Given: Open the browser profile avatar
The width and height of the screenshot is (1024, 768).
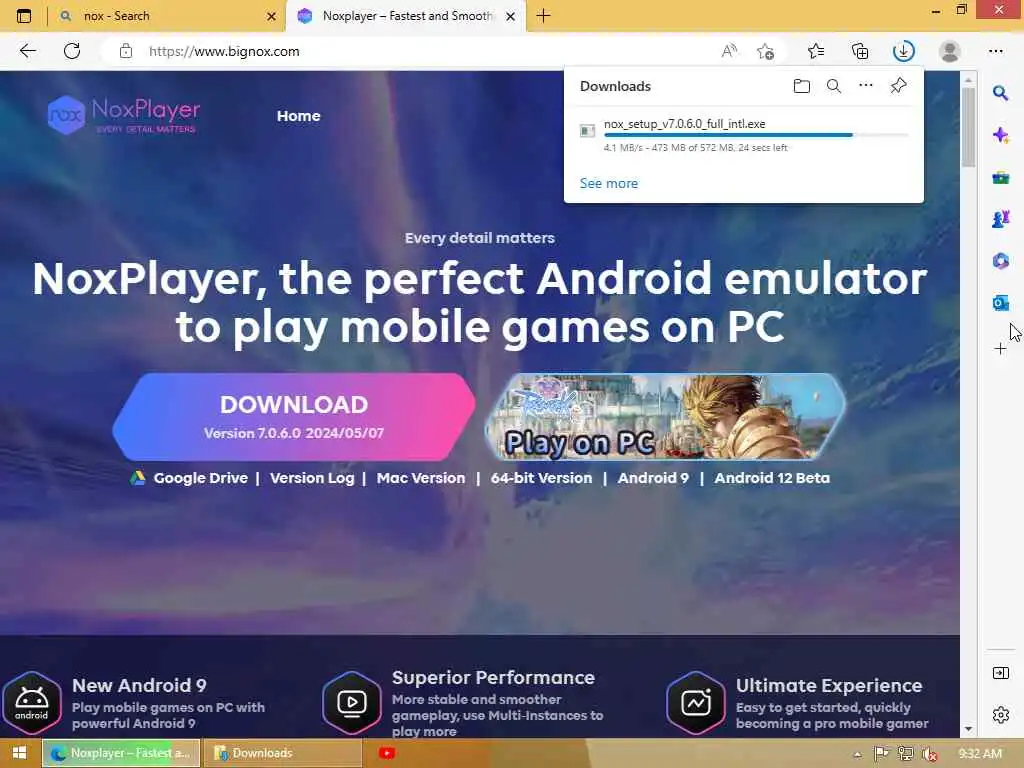Looking at the screenshot, I should click(950, 51).
